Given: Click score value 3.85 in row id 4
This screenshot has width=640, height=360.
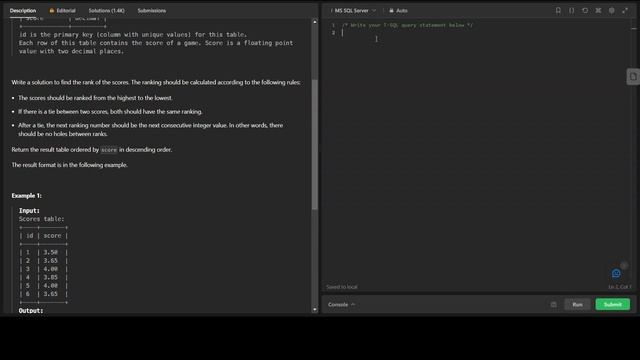Looking at the screenshot, I should [51, 277].
